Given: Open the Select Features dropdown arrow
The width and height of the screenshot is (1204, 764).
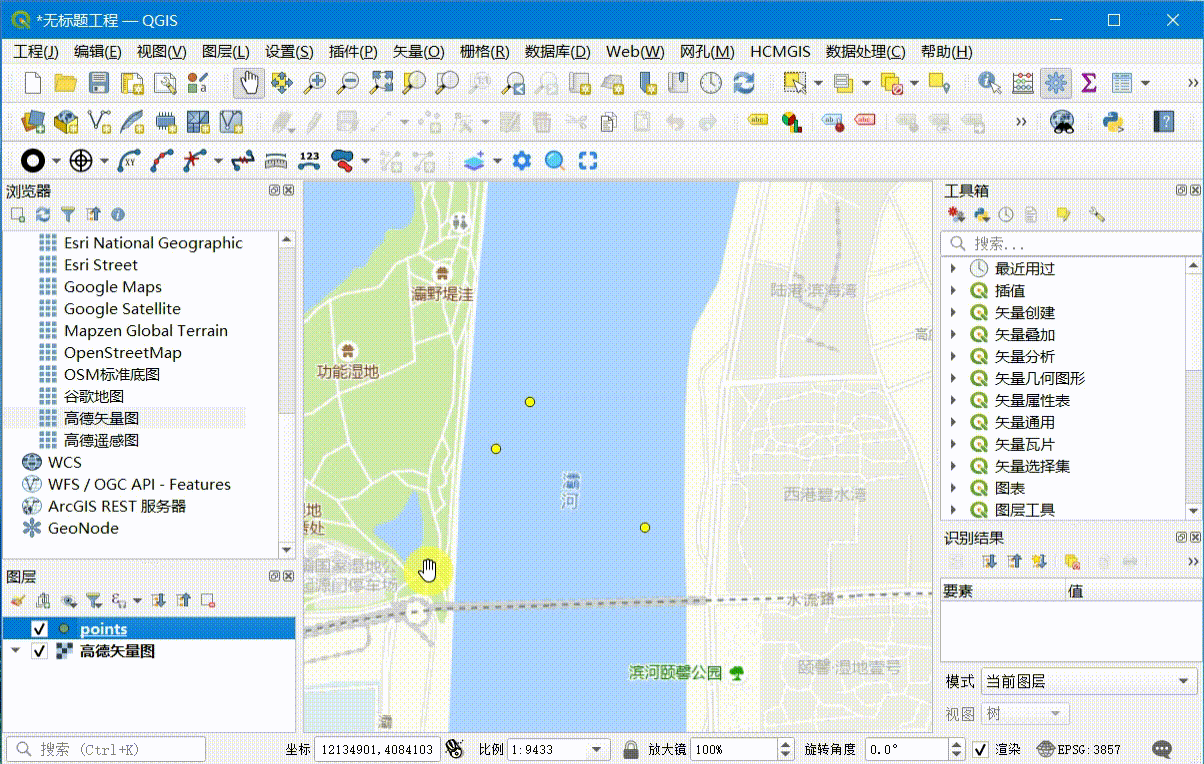Looking at the screenshot, I should [x=818, y=83].
